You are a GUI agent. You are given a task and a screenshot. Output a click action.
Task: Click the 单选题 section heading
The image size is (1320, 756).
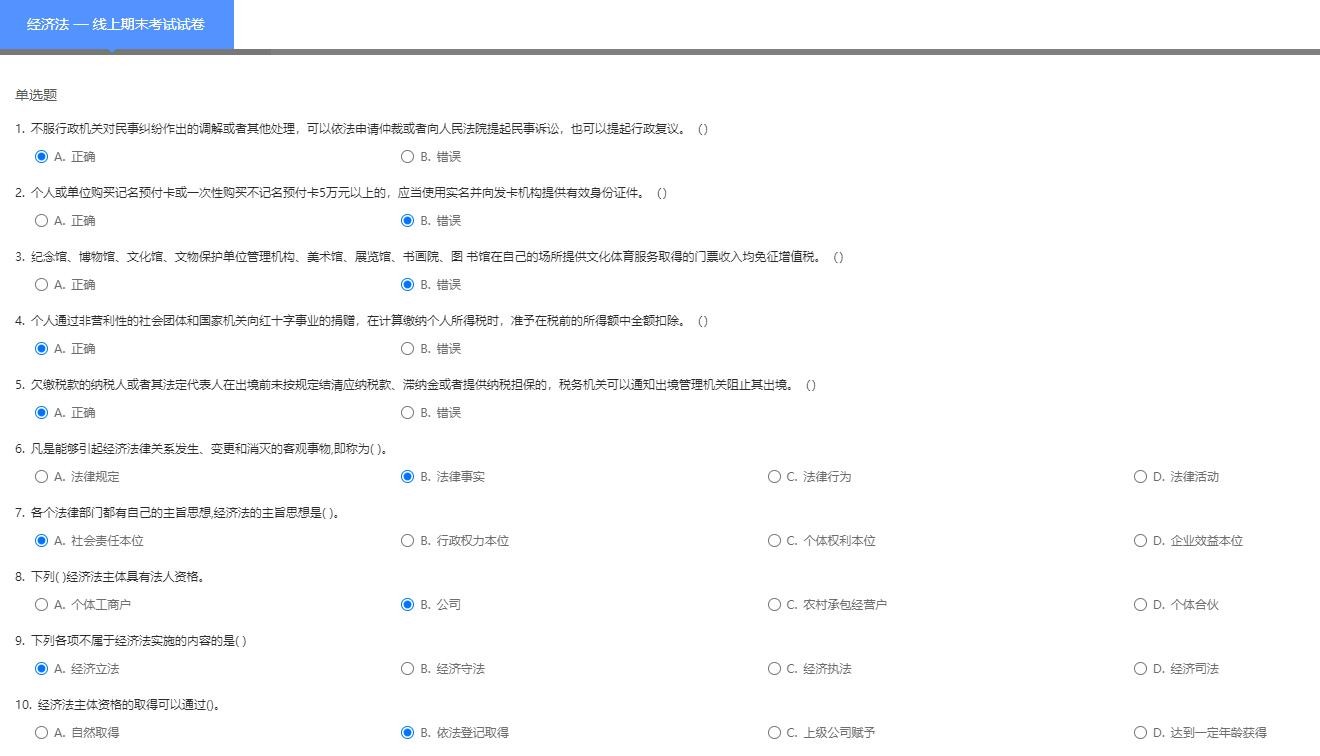coord(36,95)
